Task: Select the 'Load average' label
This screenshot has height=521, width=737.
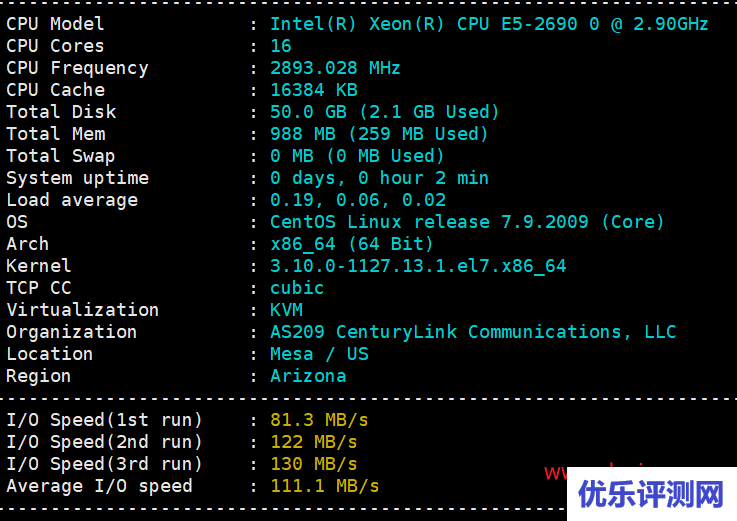Action: (x=72, y=200)
